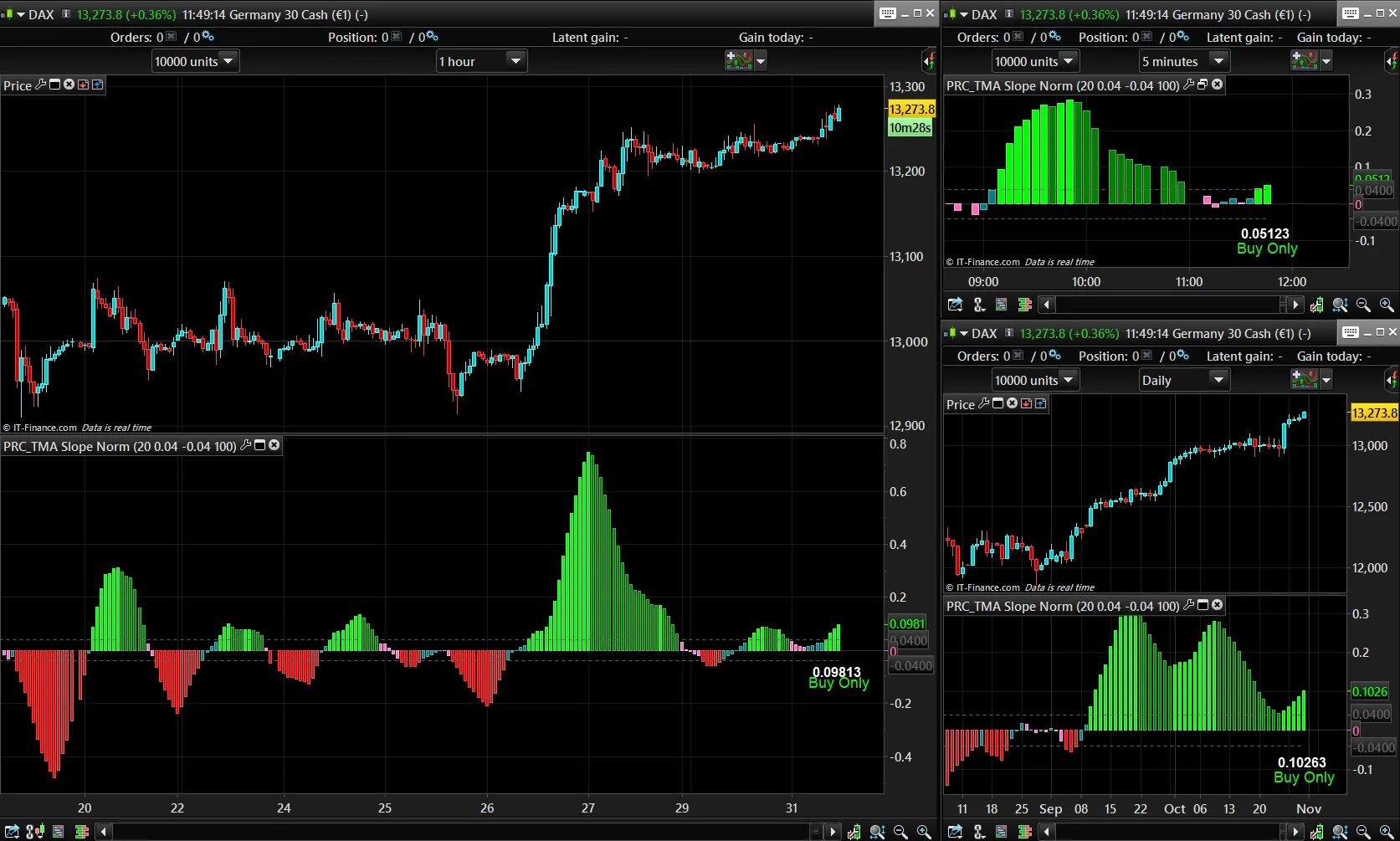
Task: Open Price settings wrench in 1 hour chart
Action: 40,85
